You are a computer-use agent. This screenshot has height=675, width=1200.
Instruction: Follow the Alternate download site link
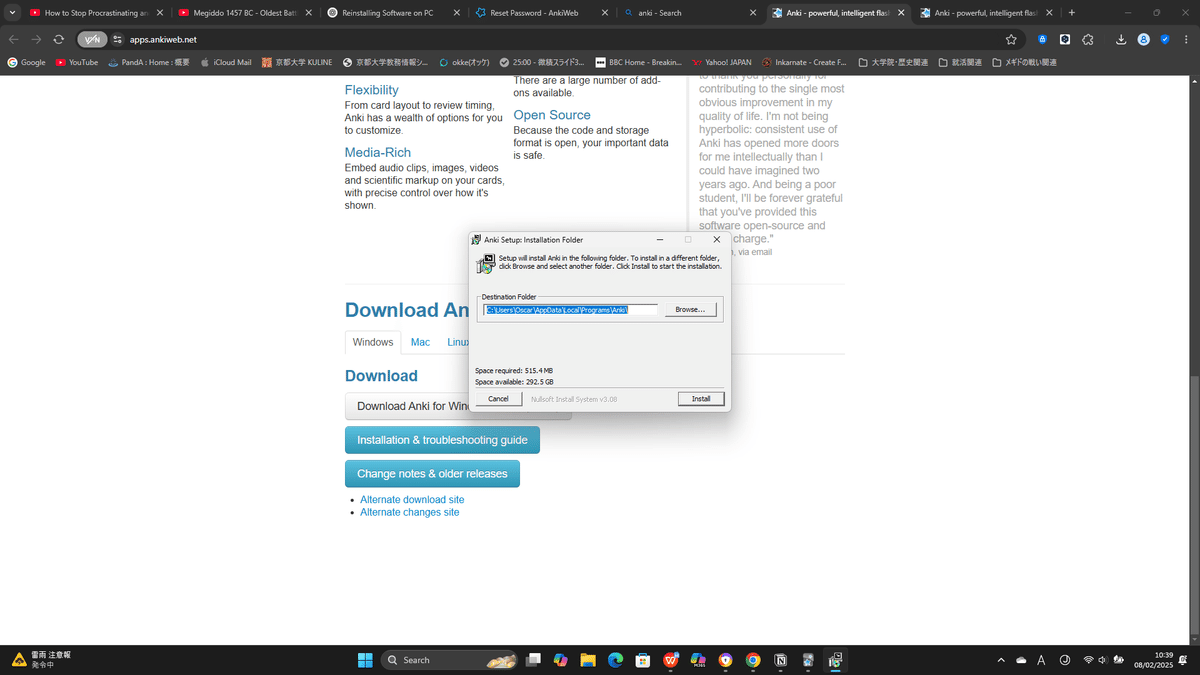click(412, 499)
